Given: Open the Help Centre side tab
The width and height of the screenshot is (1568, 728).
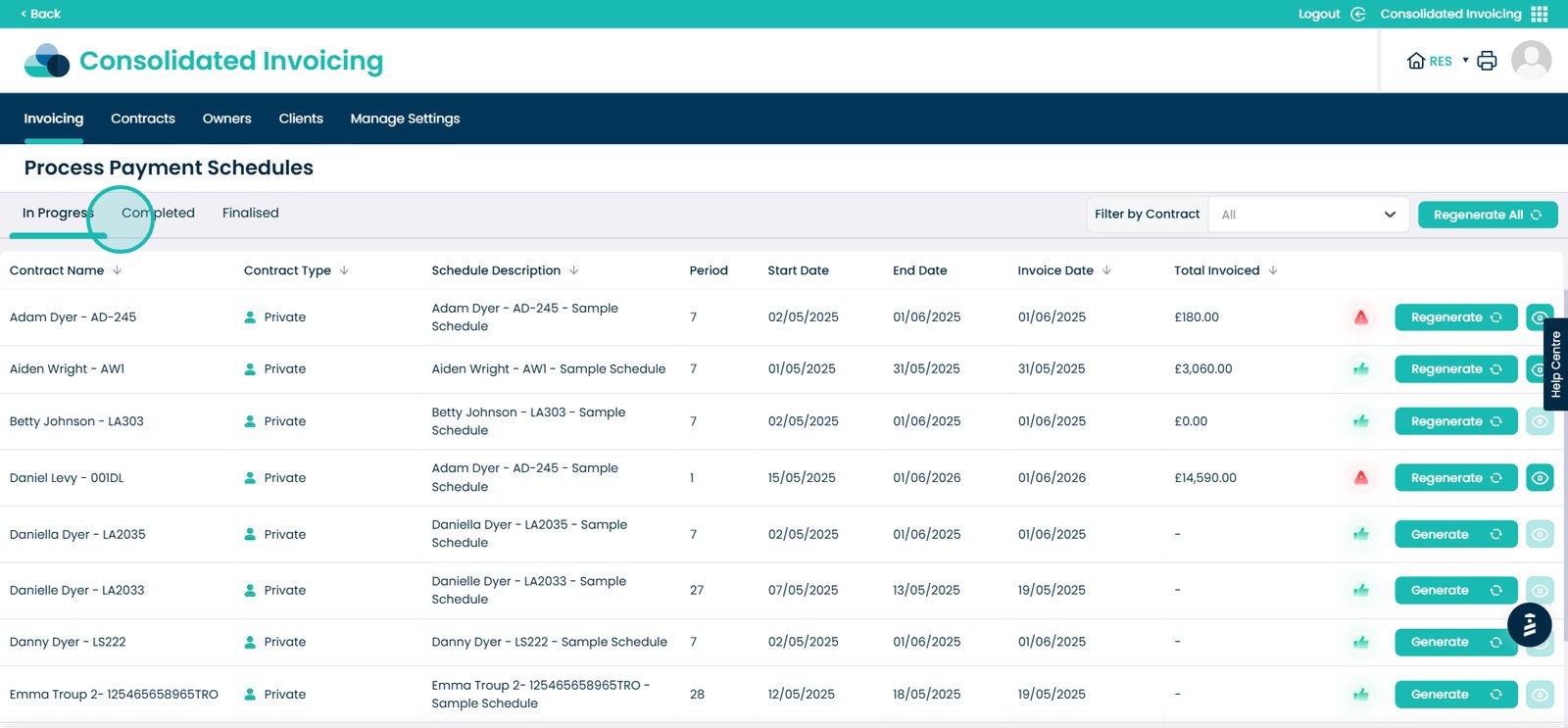Looking at the screenshot, I should pos(1555,364).
